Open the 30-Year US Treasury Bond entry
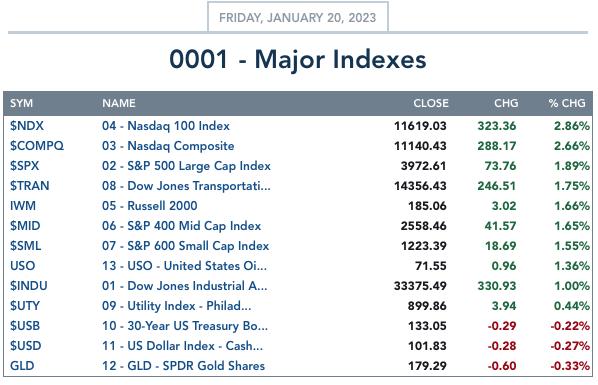This screenshot has height=385, width=598. pyautogui.click(x=185, y=326)
